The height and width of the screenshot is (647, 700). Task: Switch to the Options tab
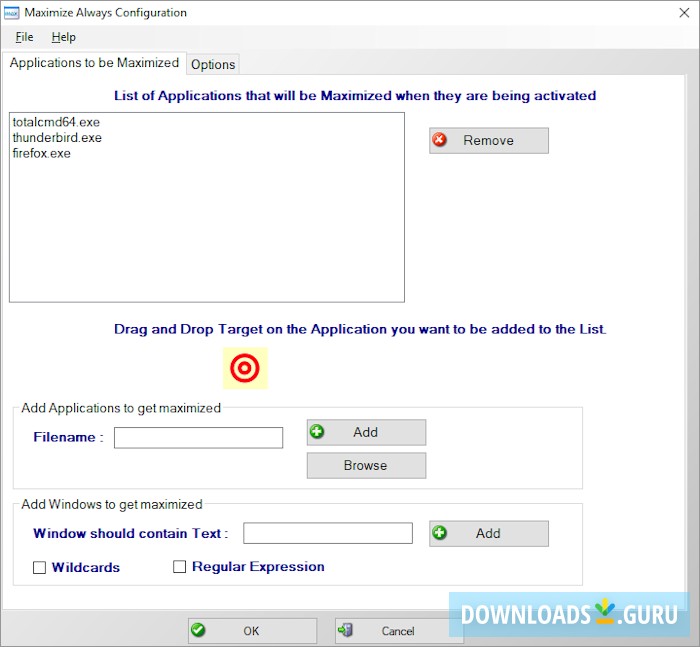[x=213, y=64]
